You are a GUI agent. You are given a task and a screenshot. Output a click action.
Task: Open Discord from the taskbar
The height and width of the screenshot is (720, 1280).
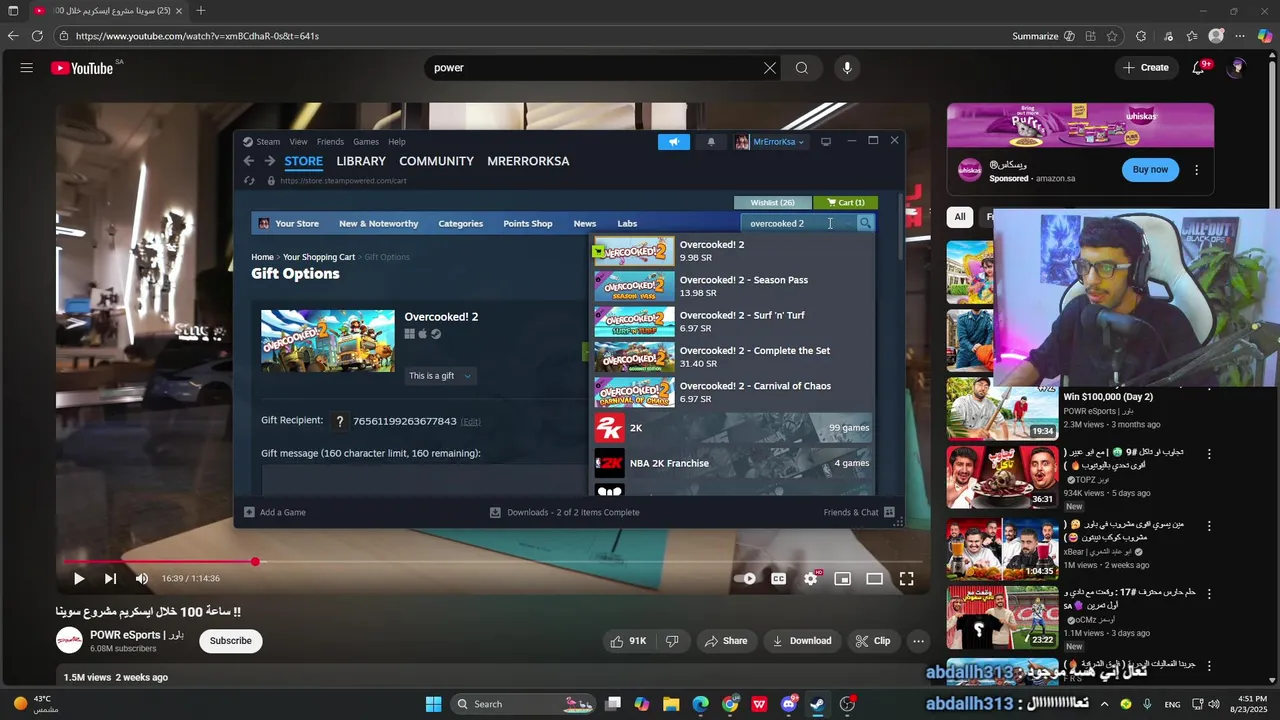[x=789, y=704]
